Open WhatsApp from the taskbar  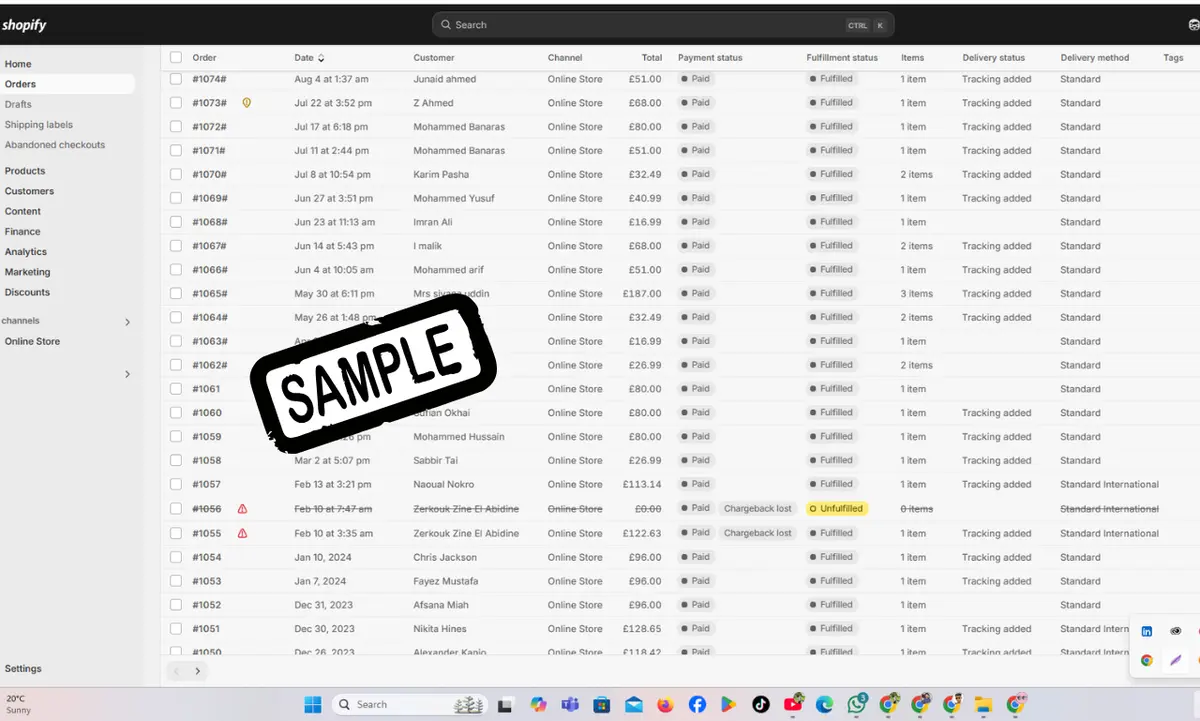(x=857, y=704)
